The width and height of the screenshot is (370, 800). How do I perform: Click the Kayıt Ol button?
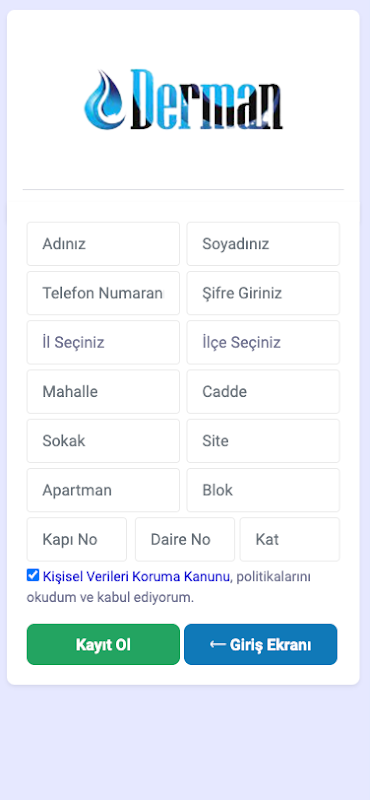click(103, 644)
